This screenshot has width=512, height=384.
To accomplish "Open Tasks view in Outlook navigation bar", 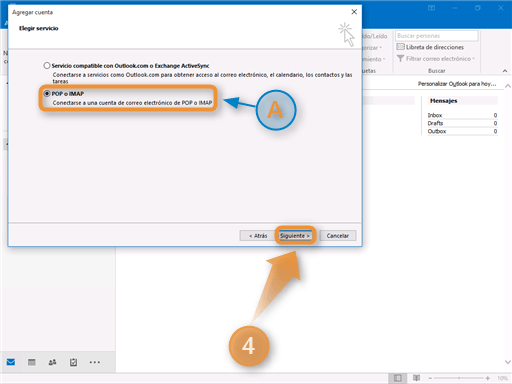I will click(x=73, y=362).
